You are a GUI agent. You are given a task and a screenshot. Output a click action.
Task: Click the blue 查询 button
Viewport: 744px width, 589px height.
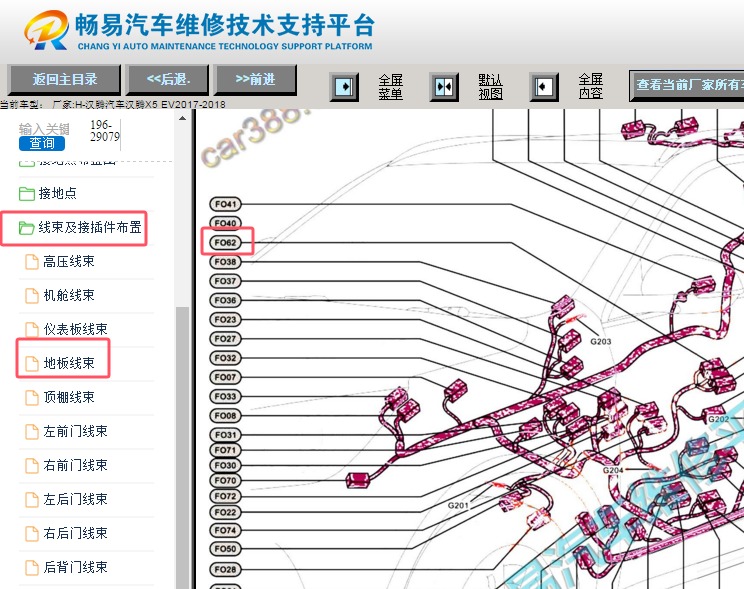pos(42,143)
